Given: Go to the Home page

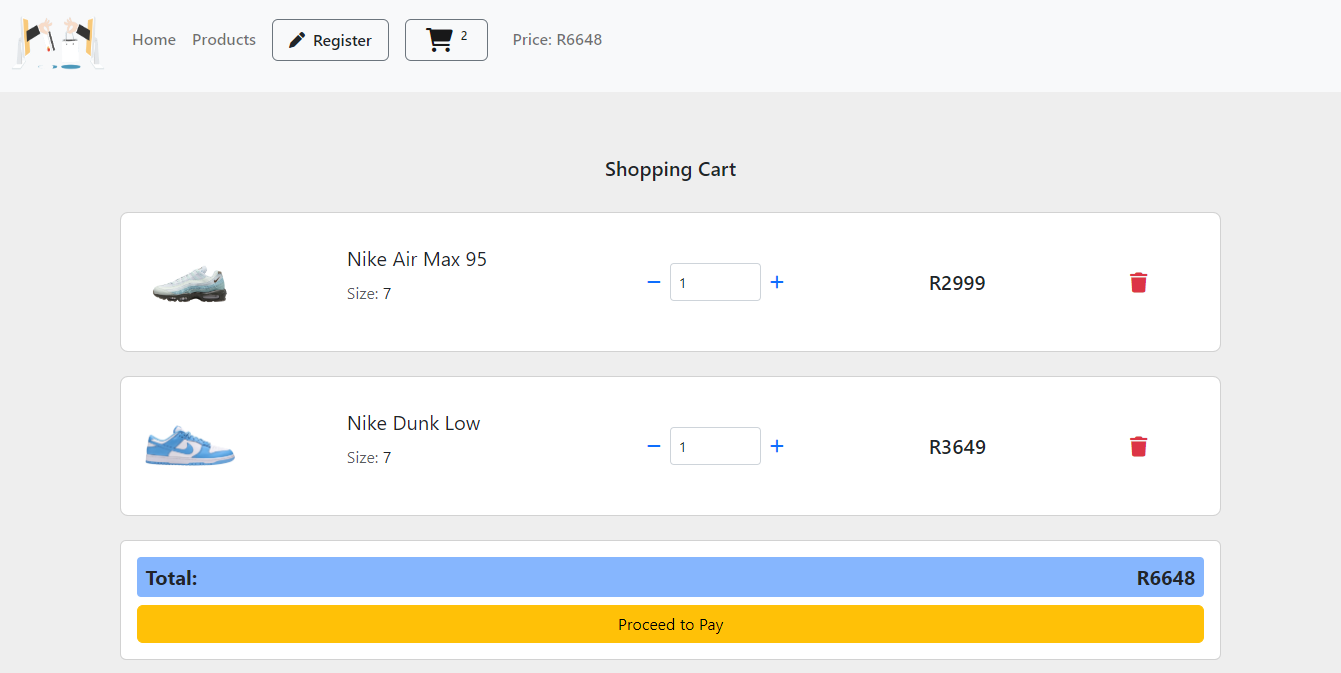Looking at the screenshot, I should tap(154, 40).
